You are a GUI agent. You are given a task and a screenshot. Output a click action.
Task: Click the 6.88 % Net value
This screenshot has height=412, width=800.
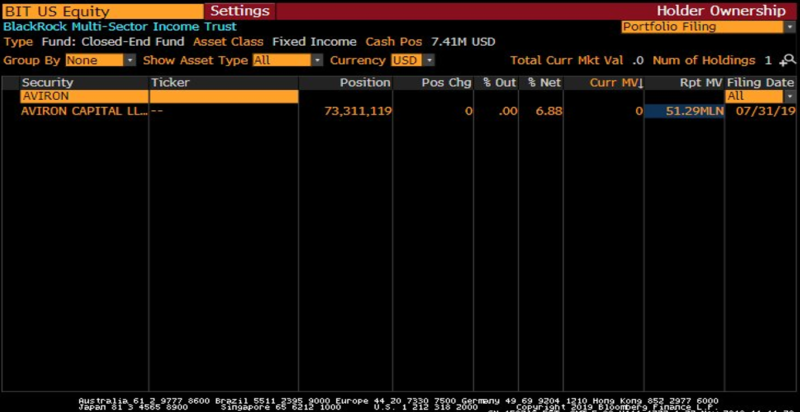[x=550, y=111]
